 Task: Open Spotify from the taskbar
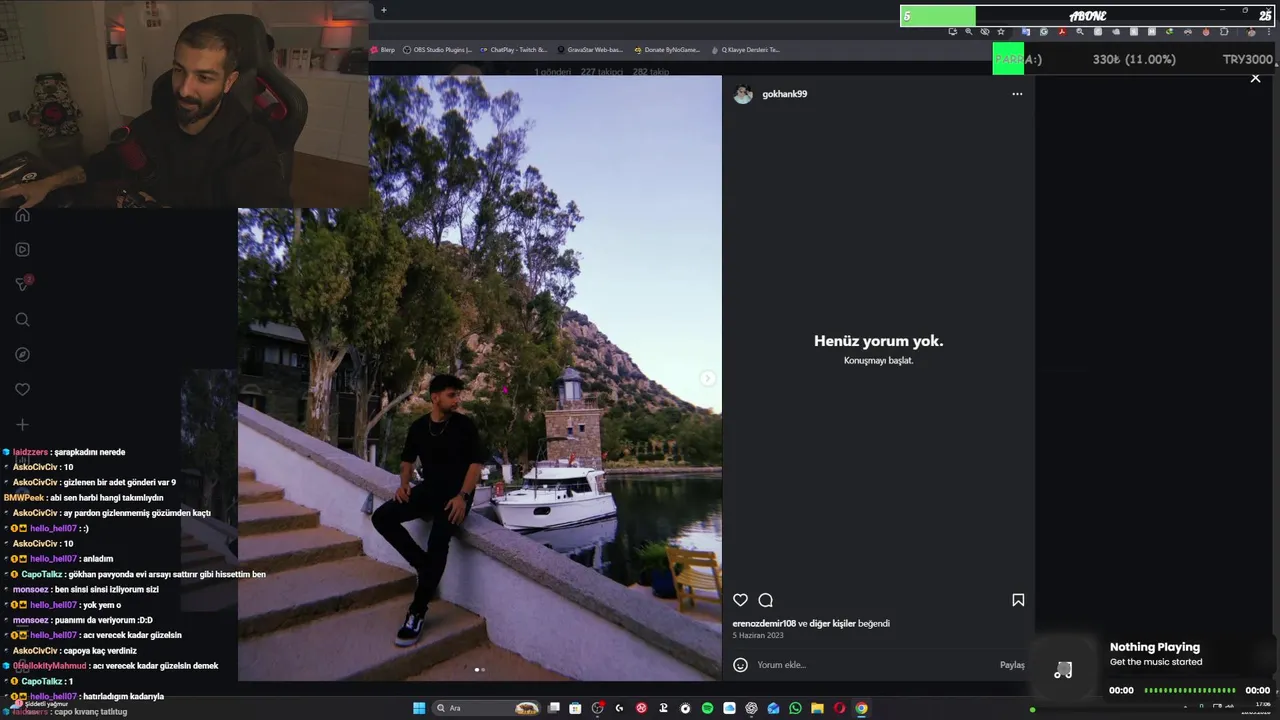coord(707,708)
